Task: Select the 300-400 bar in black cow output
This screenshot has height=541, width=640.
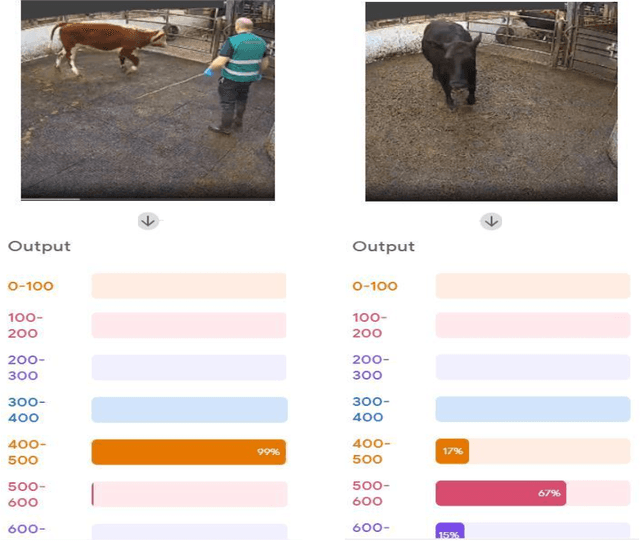Action: [532, 409]
